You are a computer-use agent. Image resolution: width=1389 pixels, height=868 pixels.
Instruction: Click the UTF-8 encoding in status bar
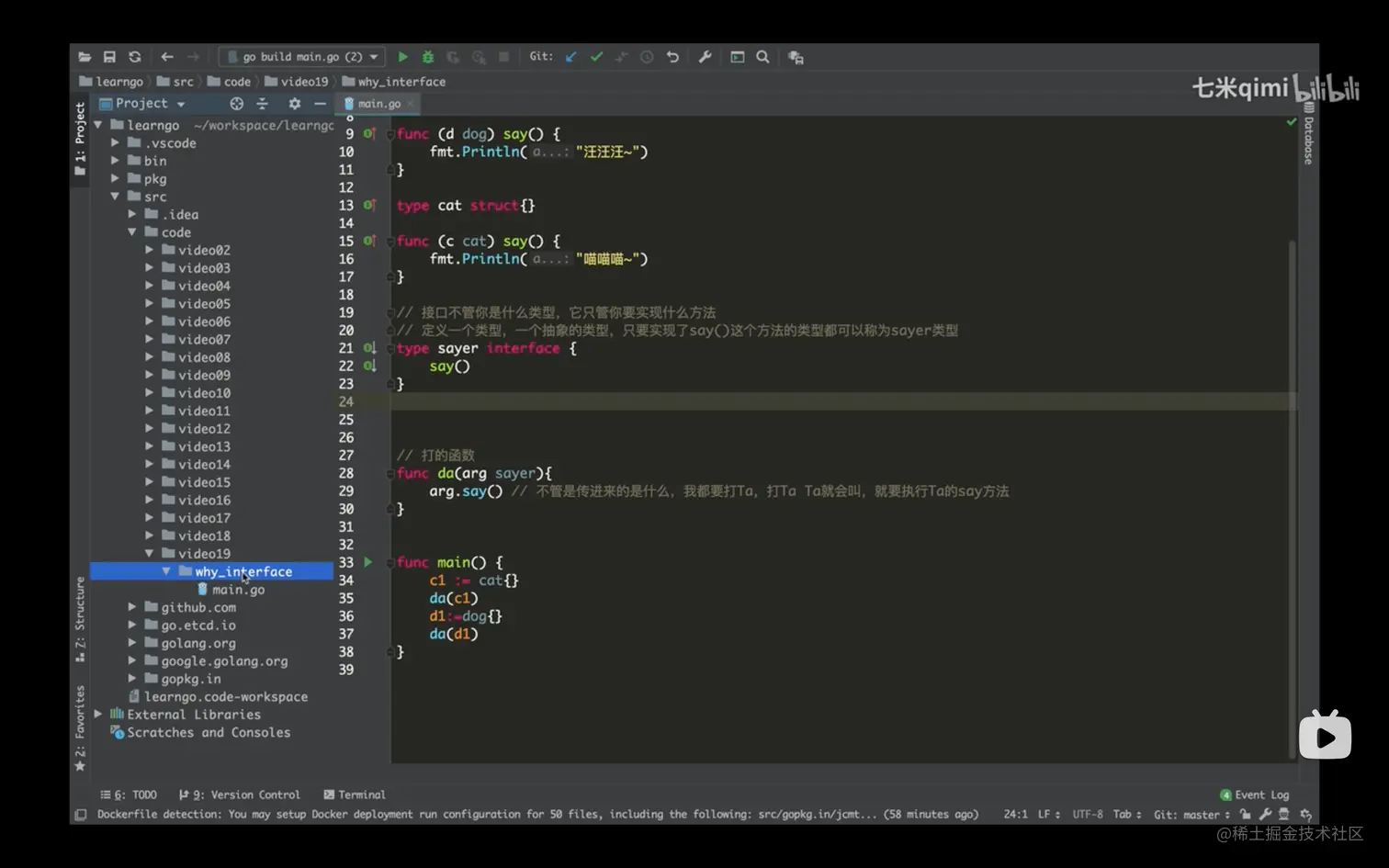pyautogui.click(x=1088, y=815)
